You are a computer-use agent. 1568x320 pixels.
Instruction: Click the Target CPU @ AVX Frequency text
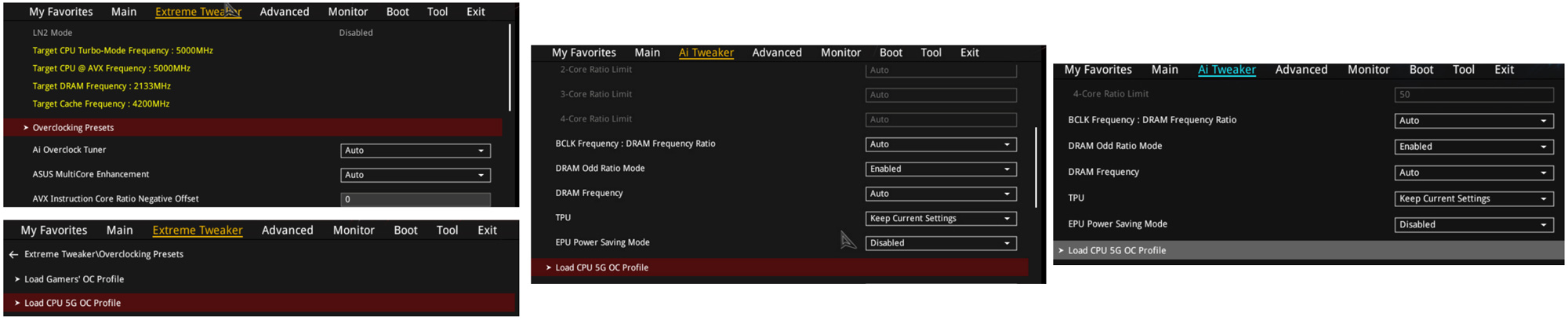tap(111, 68)
